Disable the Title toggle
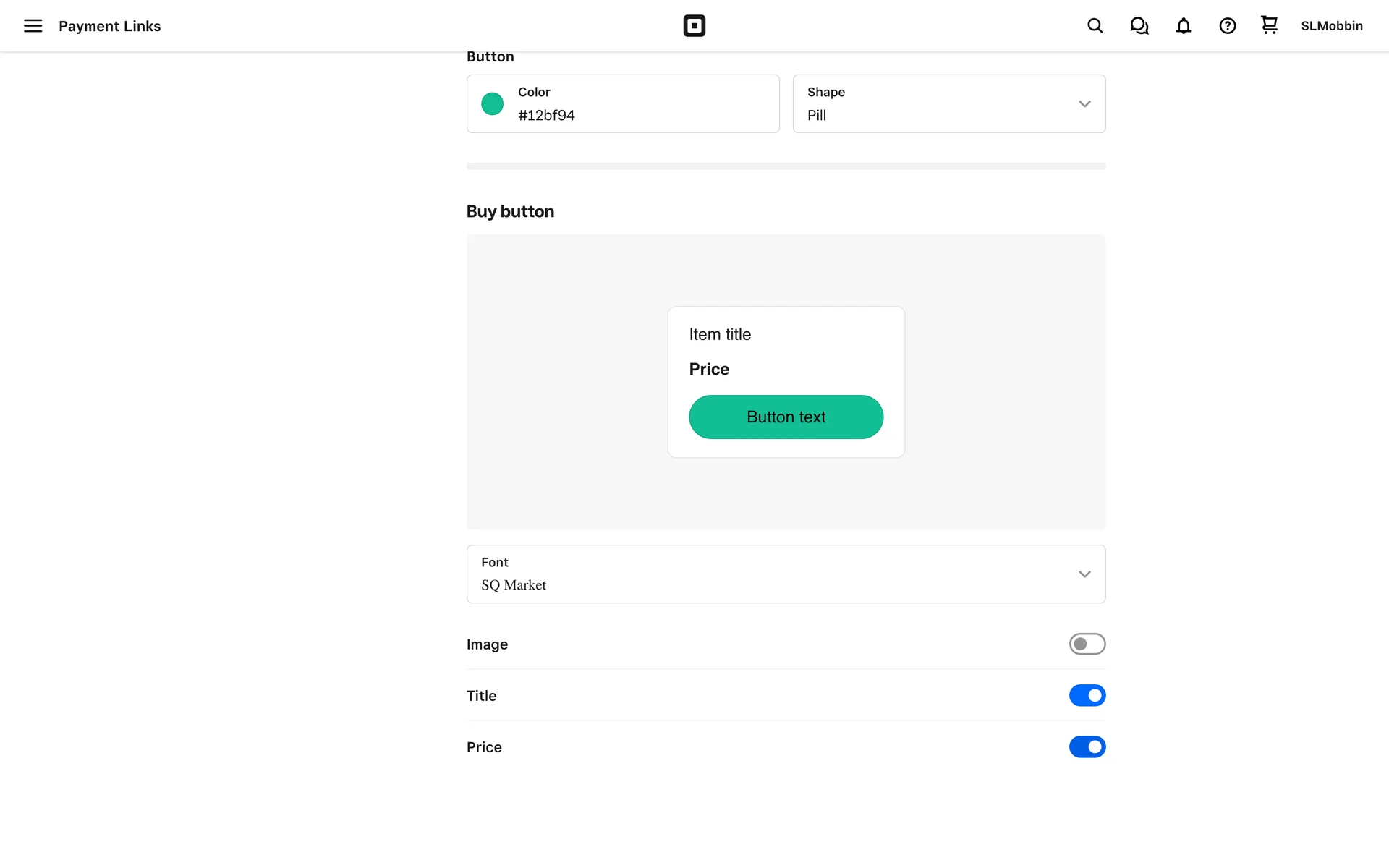1389x868 pixels. (1087, 695)
